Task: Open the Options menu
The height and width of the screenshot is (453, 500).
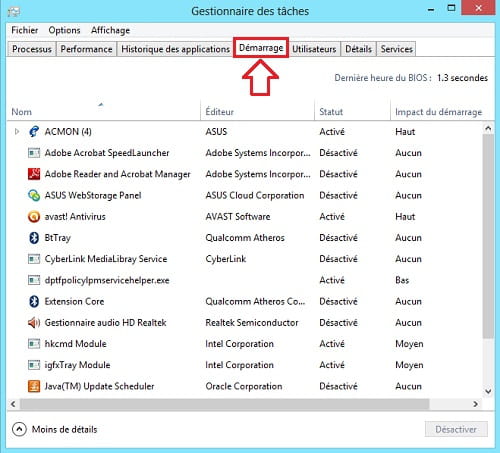Action: 64,30
